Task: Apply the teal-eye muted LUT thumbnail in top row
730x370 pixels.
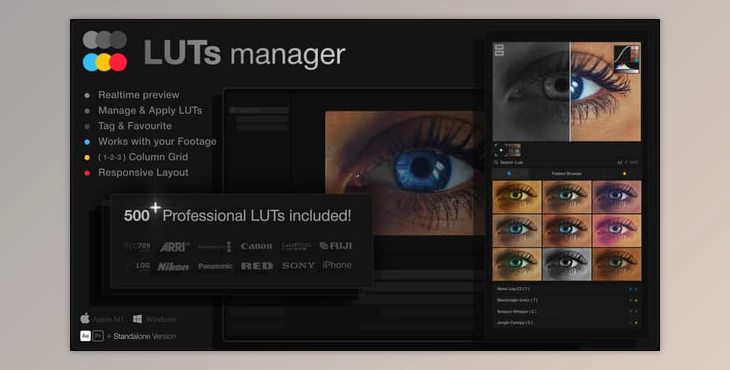Action: tap(567, 197)
